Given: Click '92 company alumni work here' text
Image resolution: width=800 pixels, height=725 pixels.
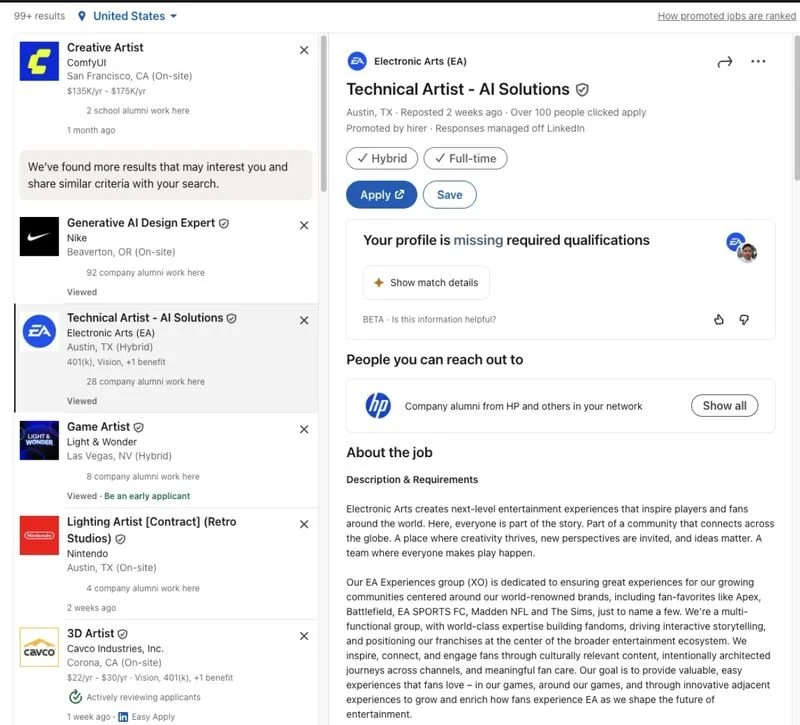Looking at the screenshot, I should 145,272.
